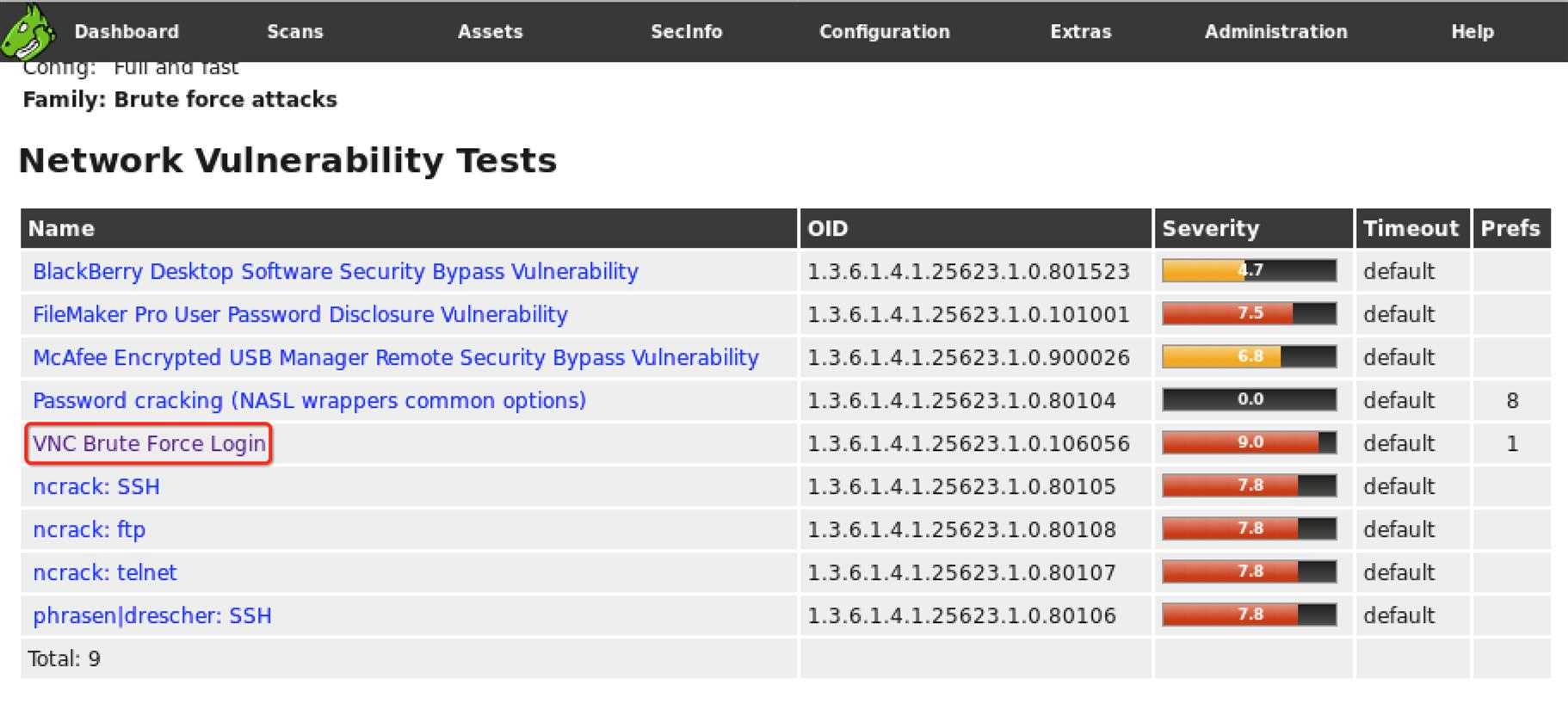Screen dimensions: 1568x728
Task: Select OID 1.3.6.1.4.1.25623.1.0.106056
Action: click(x=968, y=443)
